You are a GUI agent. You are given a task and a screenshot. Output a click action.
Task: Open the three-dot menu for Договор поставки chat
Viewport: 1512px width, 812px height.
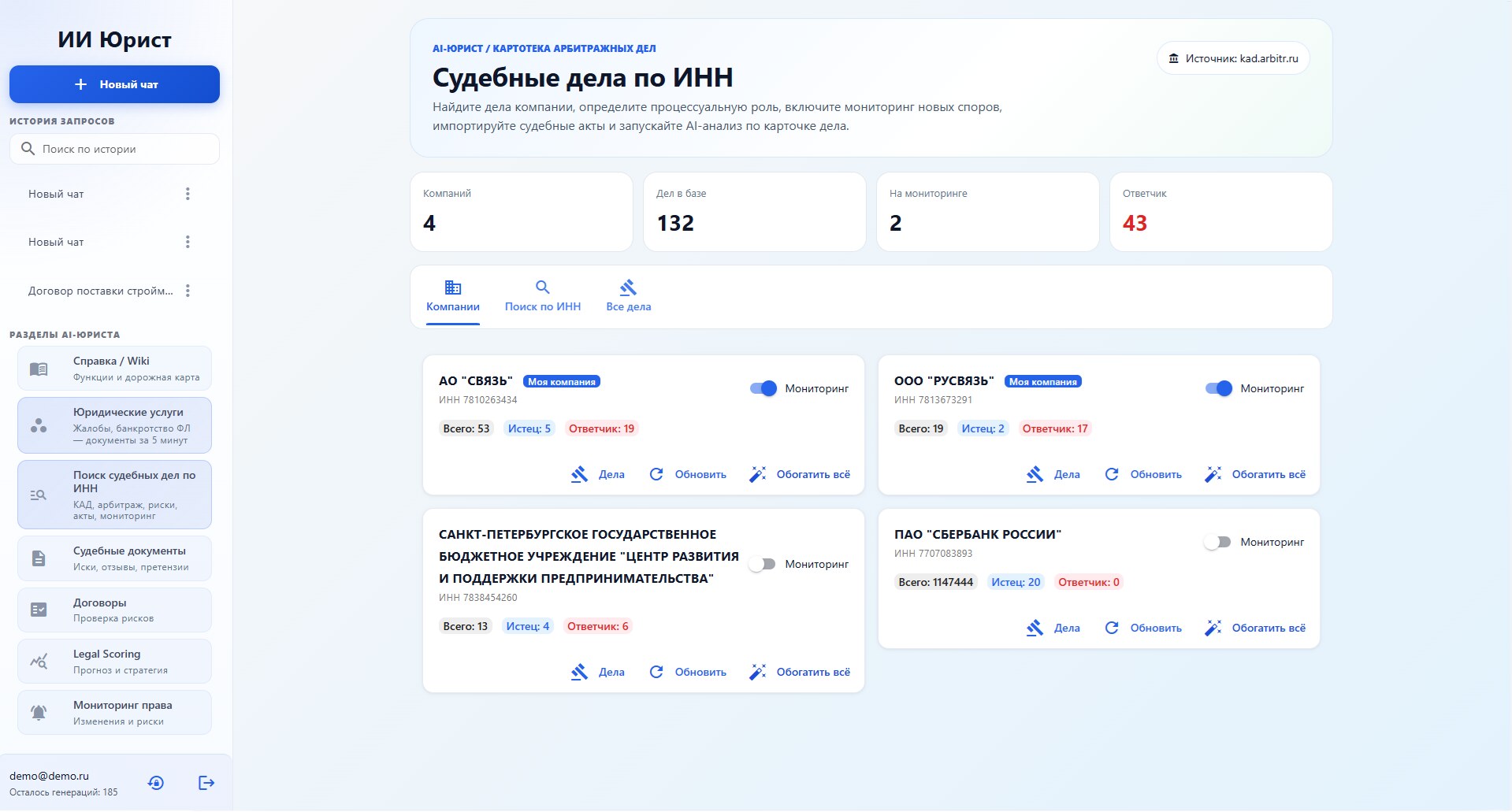[x=188, y=291]
